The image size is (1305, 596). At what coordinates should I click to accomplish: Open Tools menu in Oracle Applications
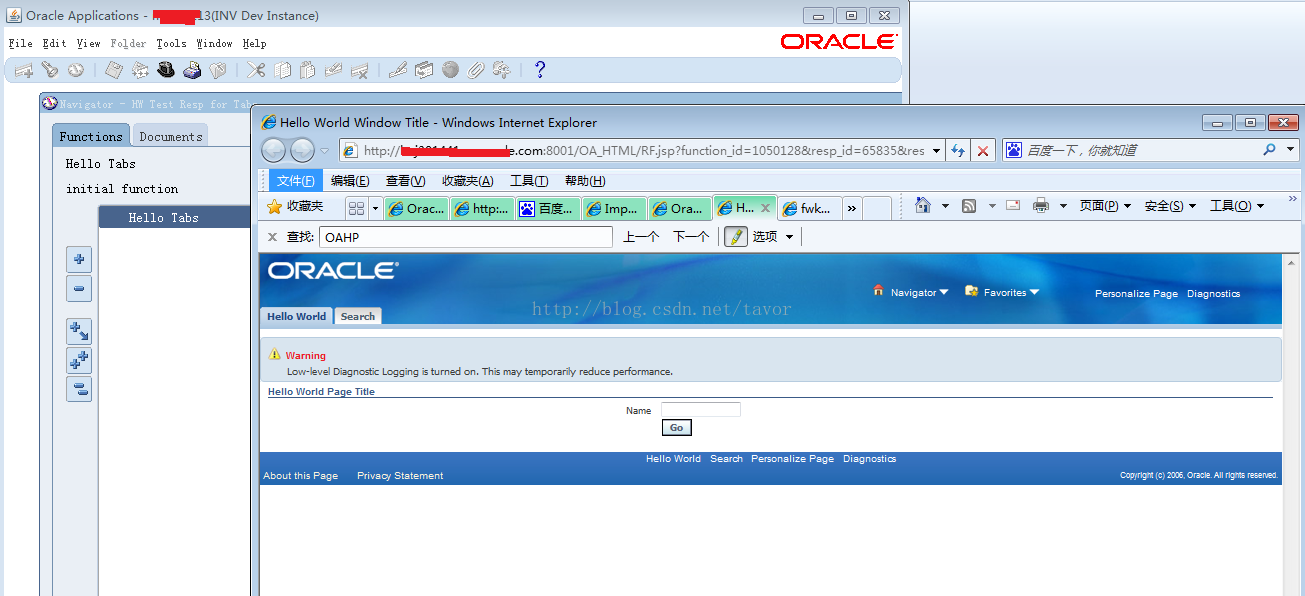pyautogui.click(x=171, y=43)
